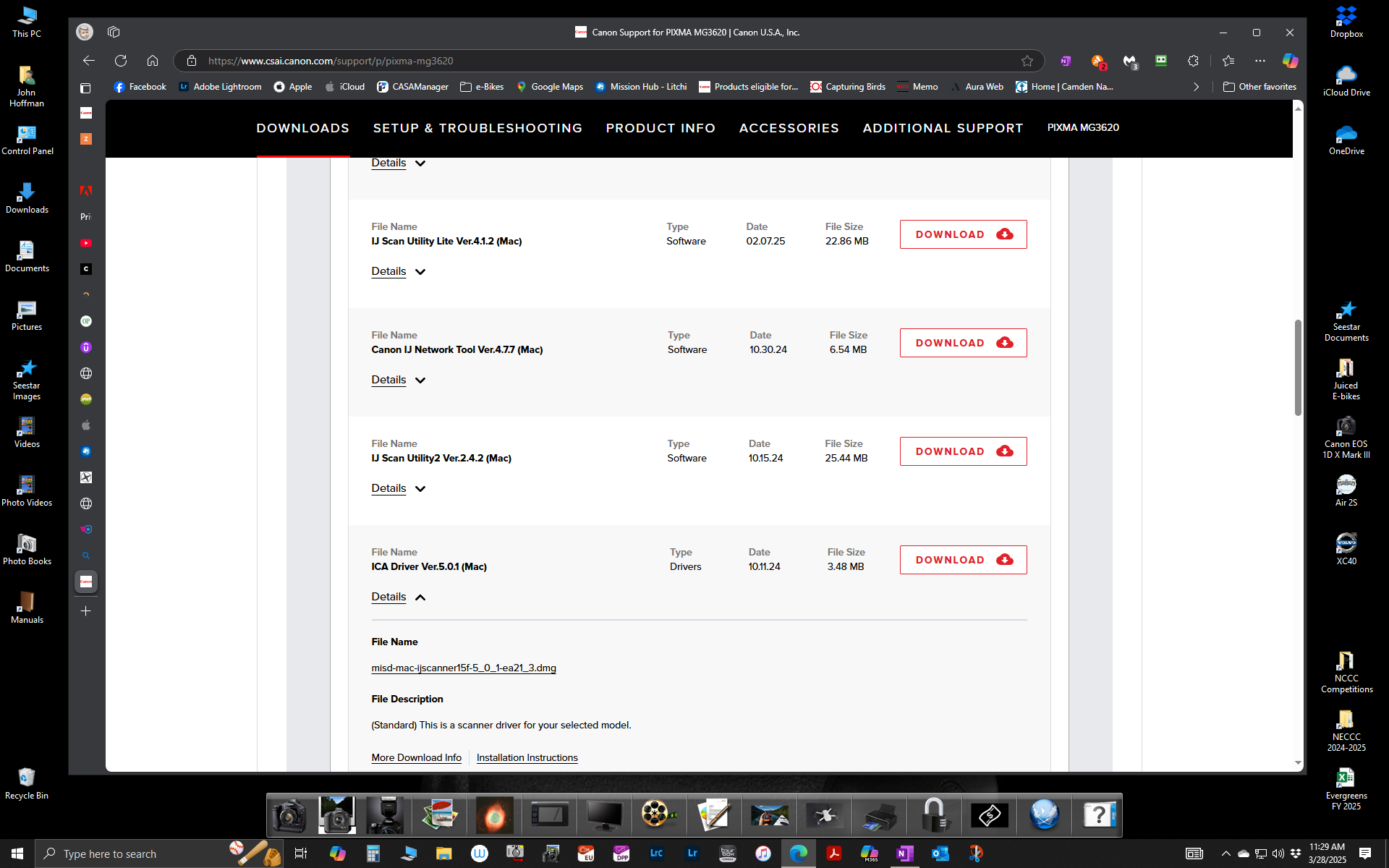Open the Dropbox desktop icon
Image resolution: width=1389 pixels, height=868 pixels.
pyautogui.click(x=1346, y=22)
